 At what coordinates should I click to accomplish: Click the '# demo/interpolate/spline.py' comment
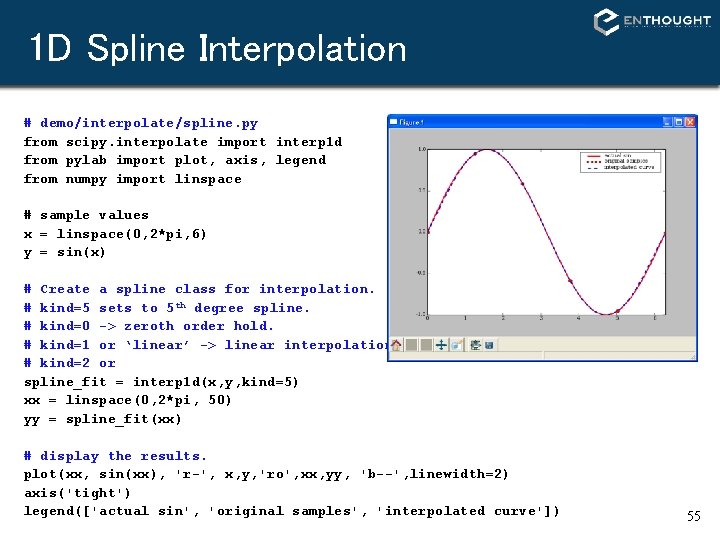pyautogui.click(x=141, y=123)
